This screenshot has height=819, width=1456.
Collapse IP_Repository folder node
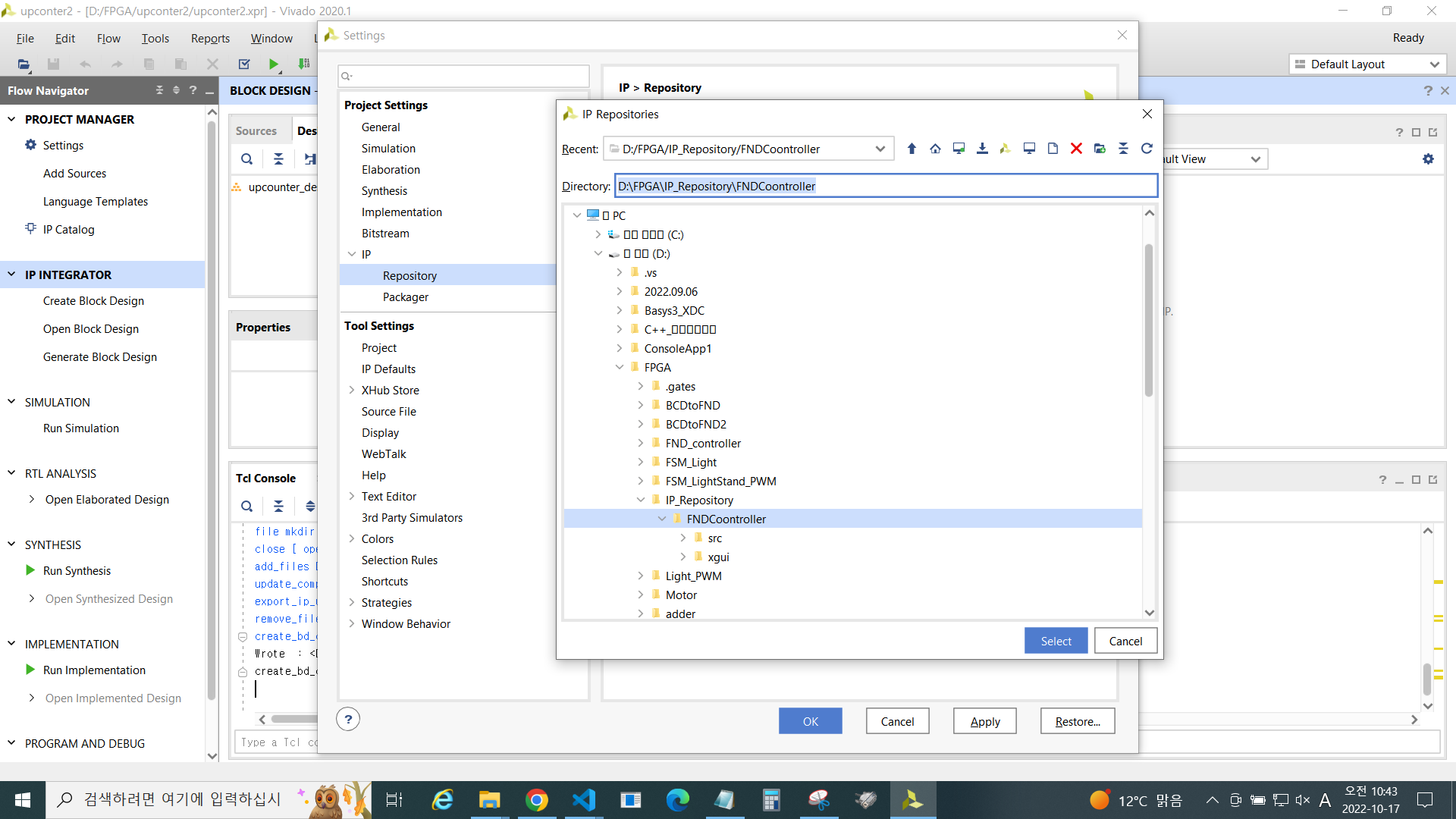[640, 500]
